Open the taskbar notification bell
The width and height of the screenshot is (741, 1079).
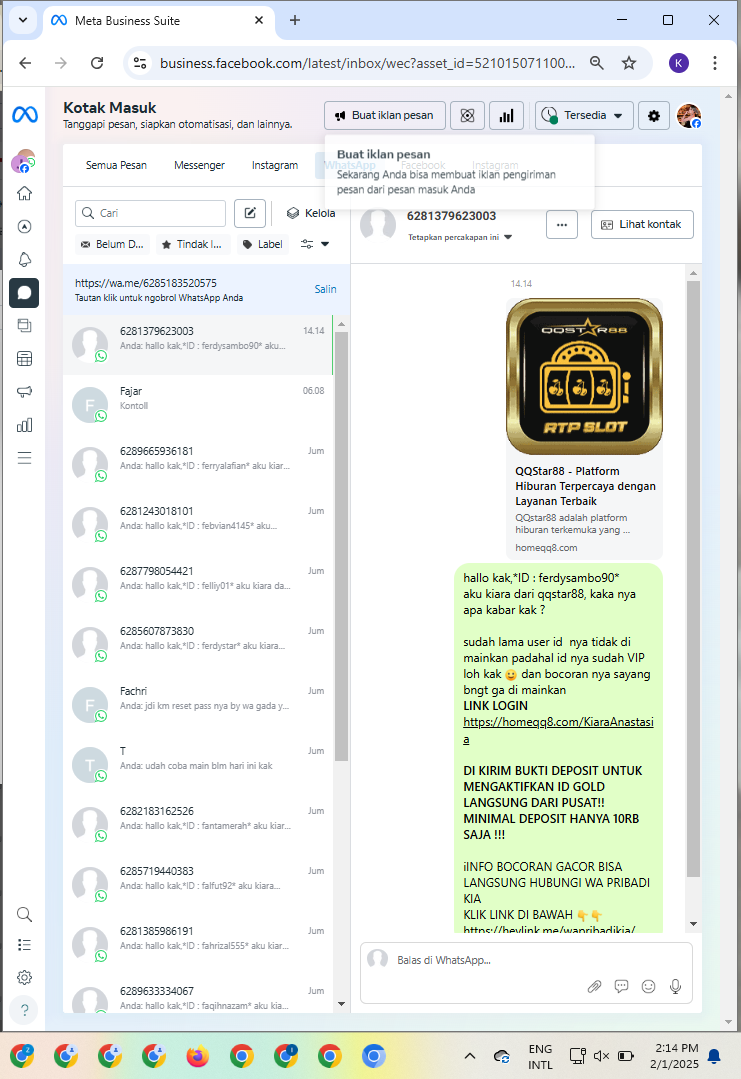[x=715, y=1056]
